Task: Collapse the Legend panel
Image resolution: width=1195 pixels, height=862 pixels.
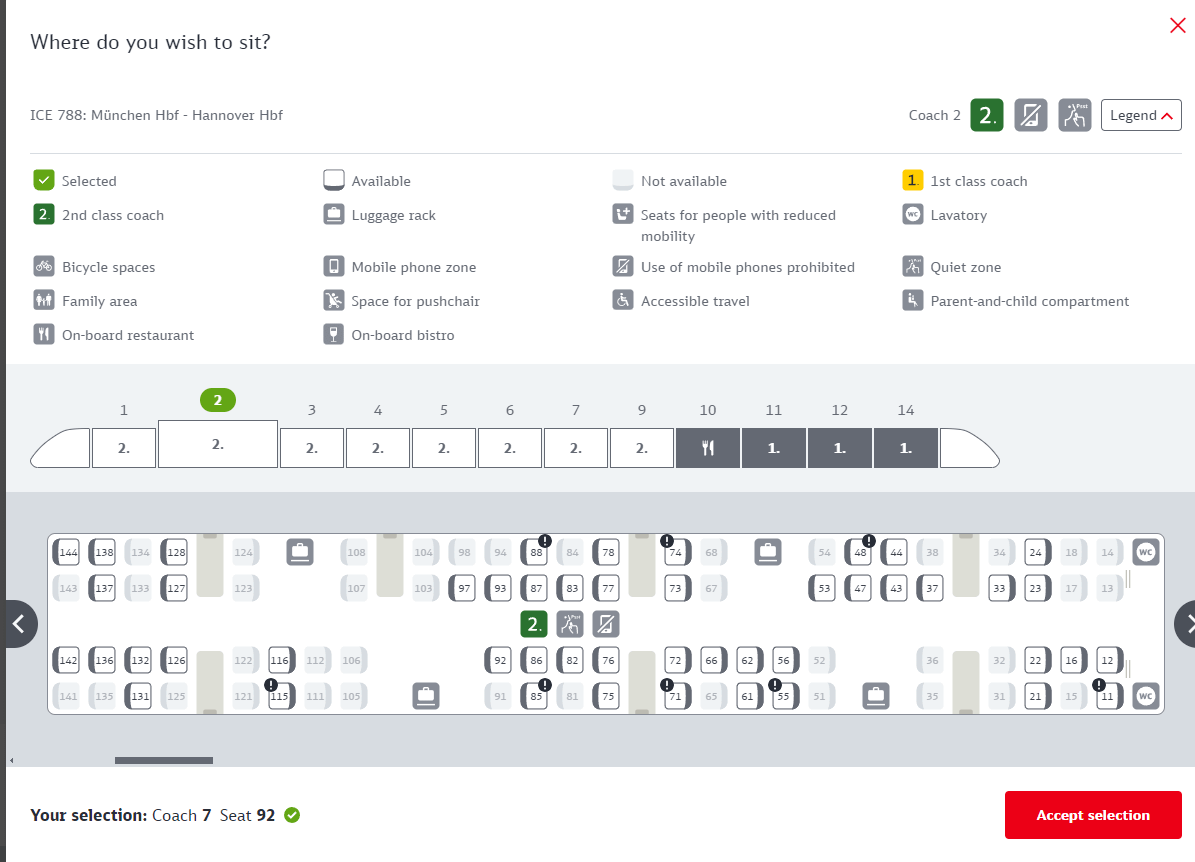Action: 1141,115
